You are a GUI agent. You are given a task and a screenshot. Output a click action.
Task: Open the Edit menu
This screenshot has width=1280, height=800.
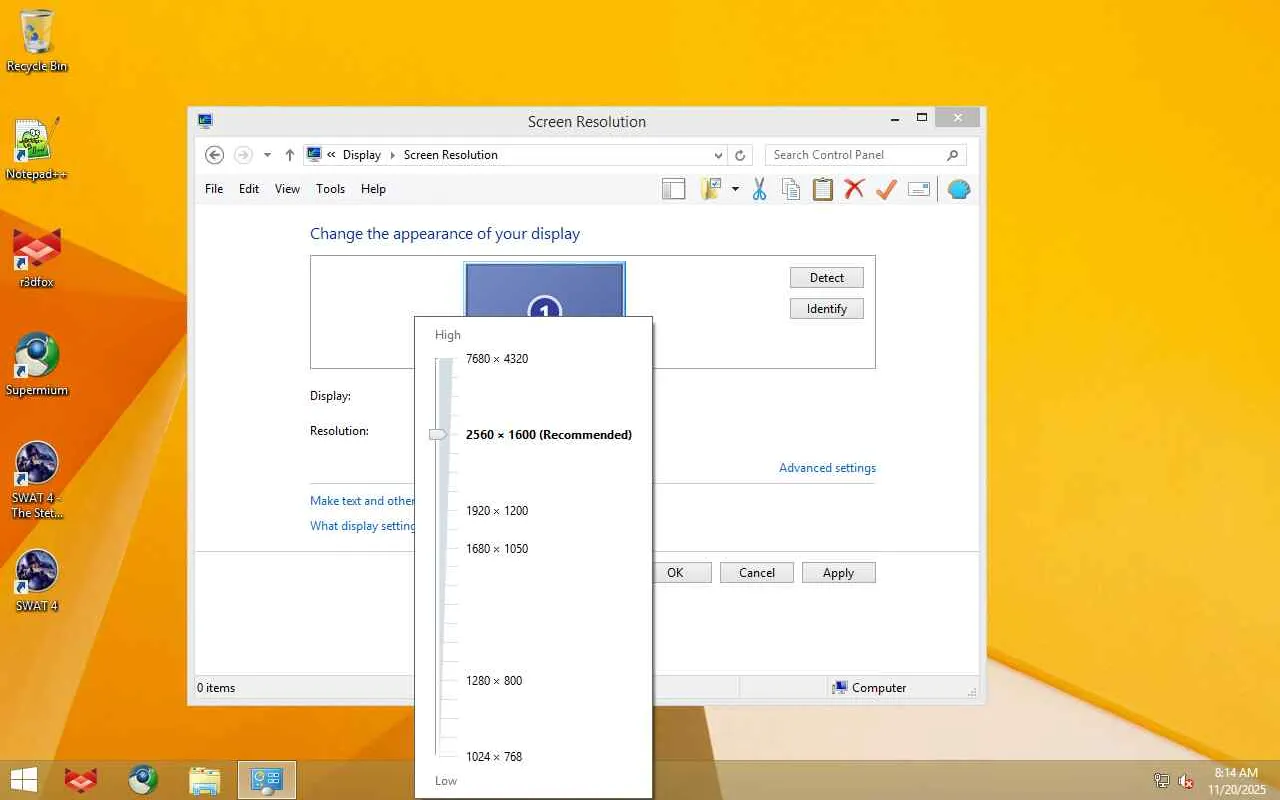[249, 189]
